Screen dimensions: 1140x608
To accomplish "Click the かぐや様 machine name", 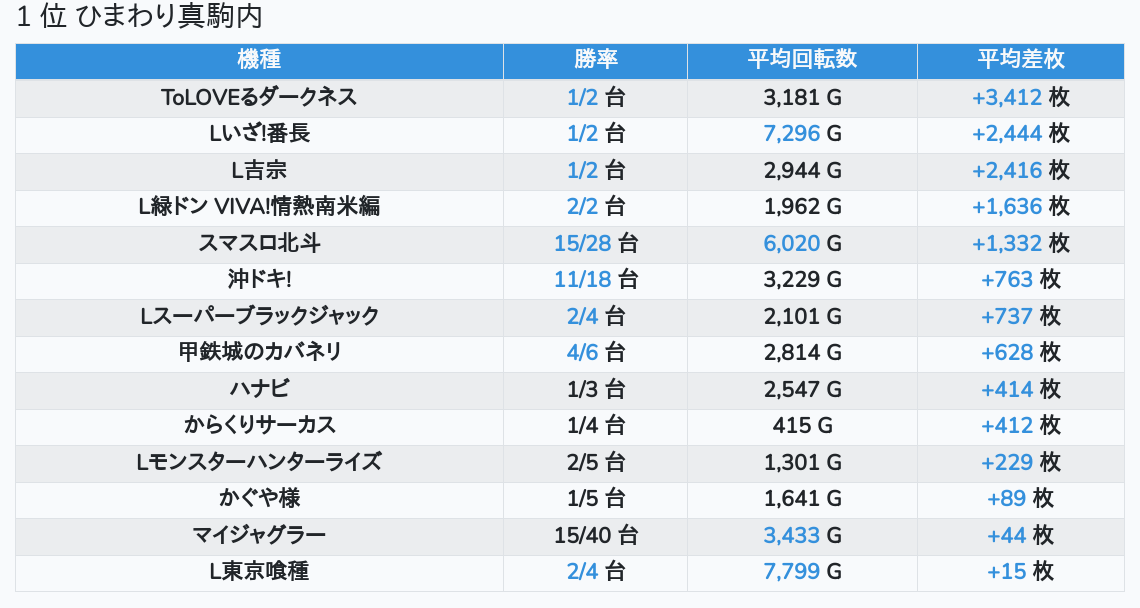I will (259, 498).
